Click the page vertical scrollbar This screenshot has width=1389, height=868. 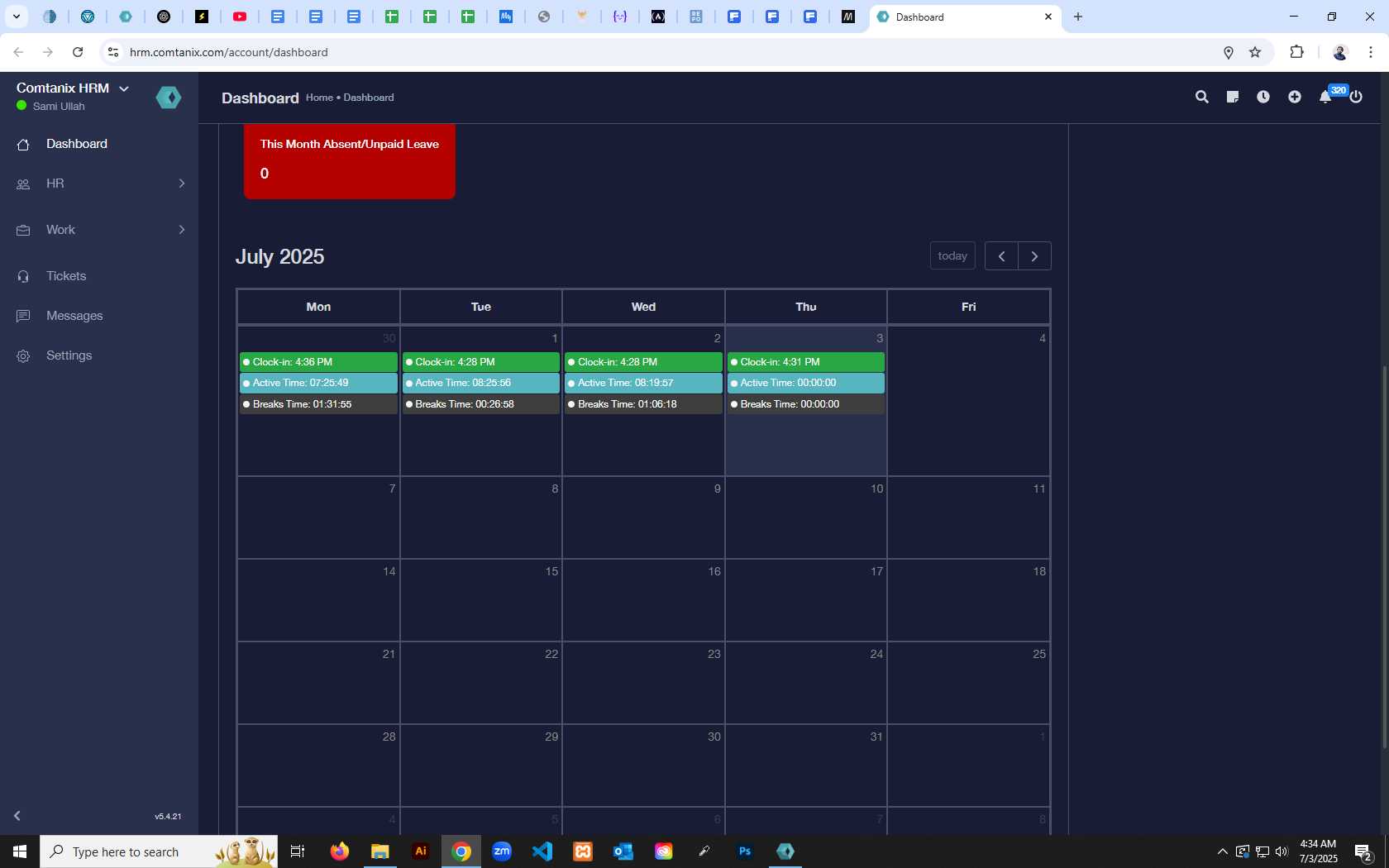tap(1385, 558)
